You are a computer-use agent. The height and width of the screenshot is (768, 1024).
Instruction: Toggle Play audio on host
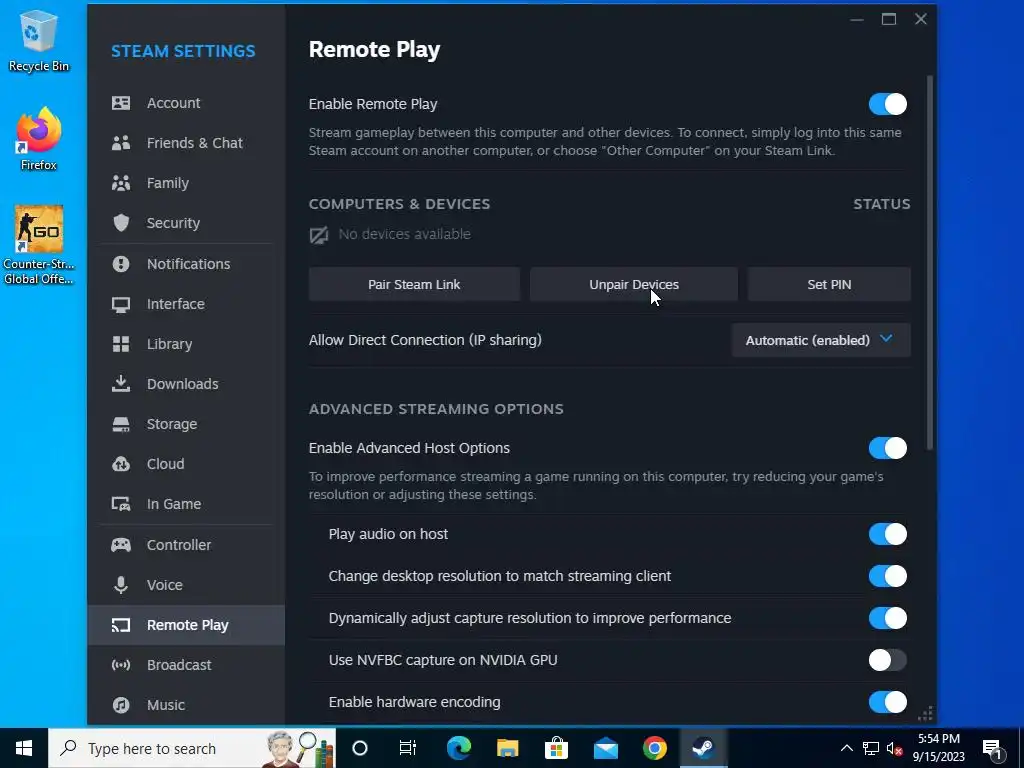[888, 534]
